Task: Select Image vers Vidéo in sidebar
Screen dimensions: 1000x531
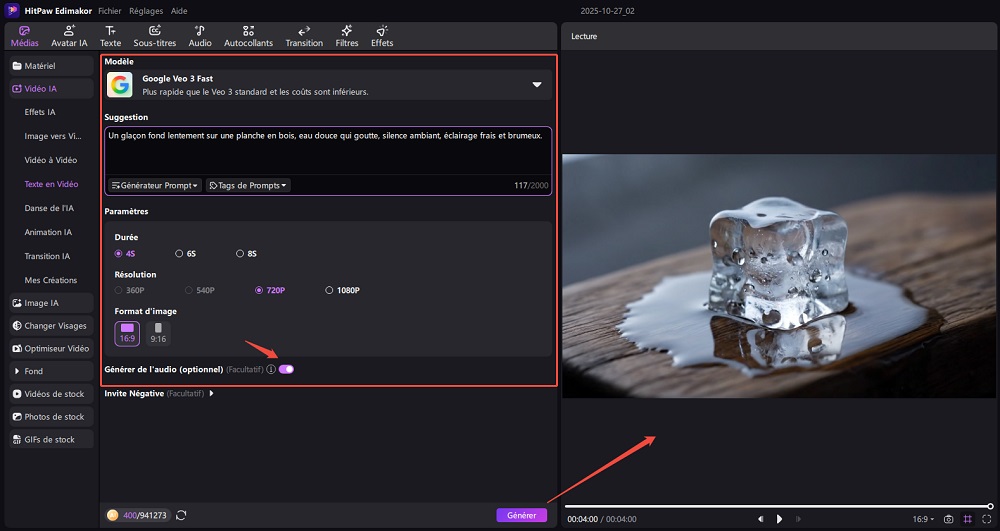Action: click(53, 136)
